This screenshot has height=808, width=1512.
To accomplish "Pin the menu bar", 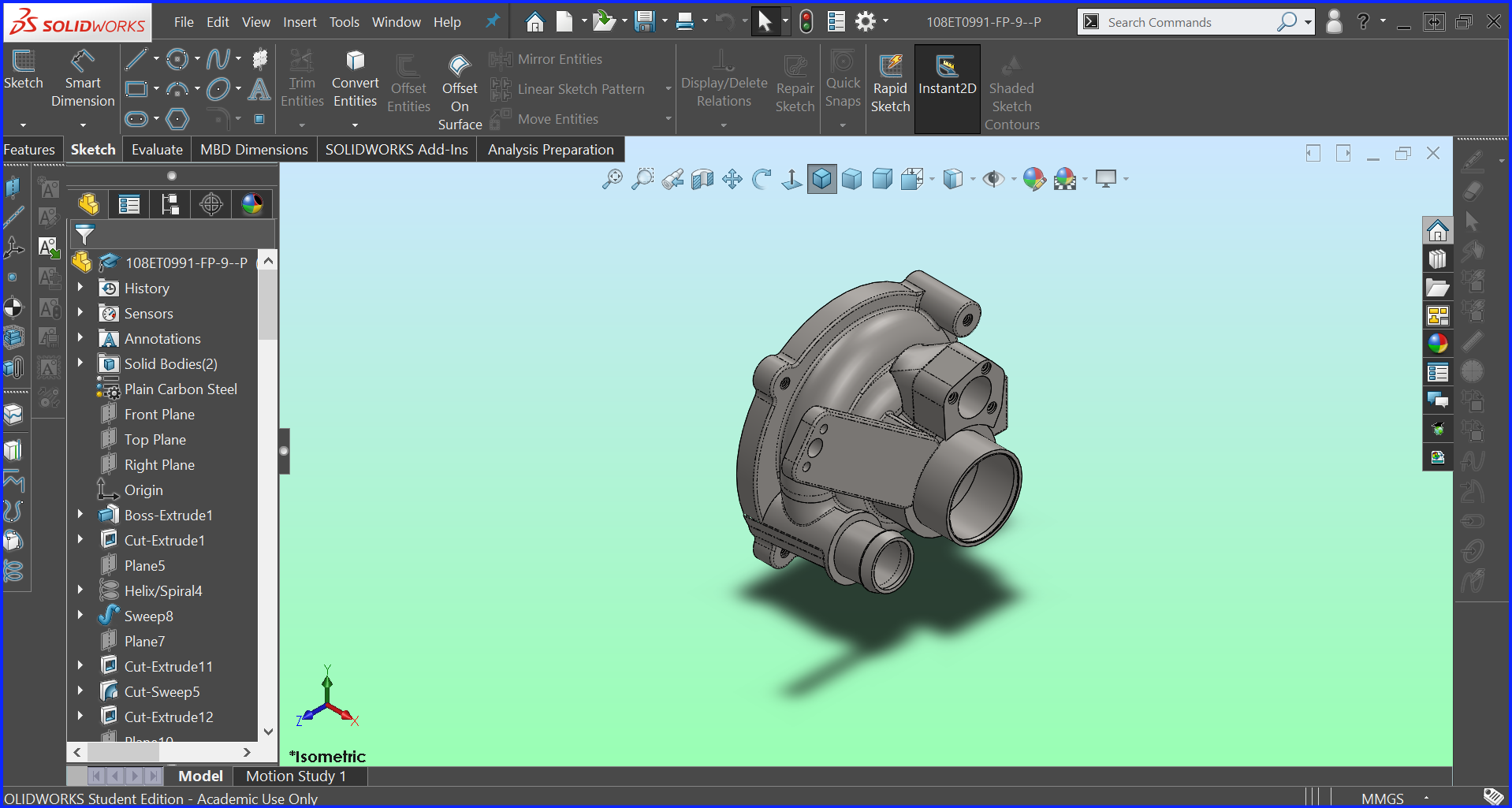I will tap(493, 21).
